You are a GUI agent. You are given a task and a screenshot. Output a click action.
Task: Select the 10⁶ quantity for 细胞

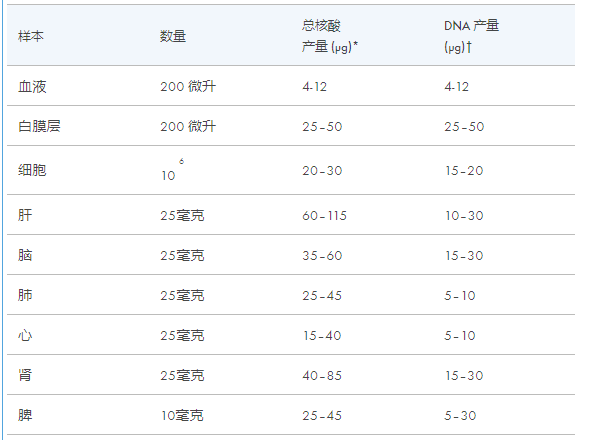[x=172, y=170]
